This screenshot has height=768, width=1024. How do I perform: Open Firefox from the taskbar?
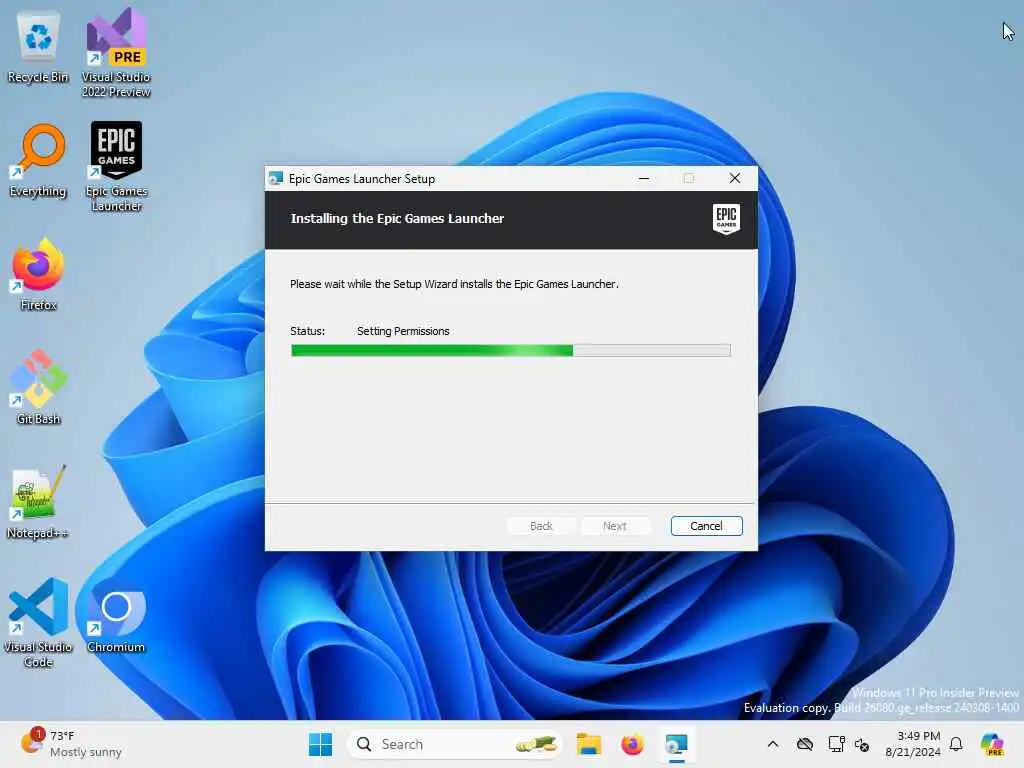[632, 744]
